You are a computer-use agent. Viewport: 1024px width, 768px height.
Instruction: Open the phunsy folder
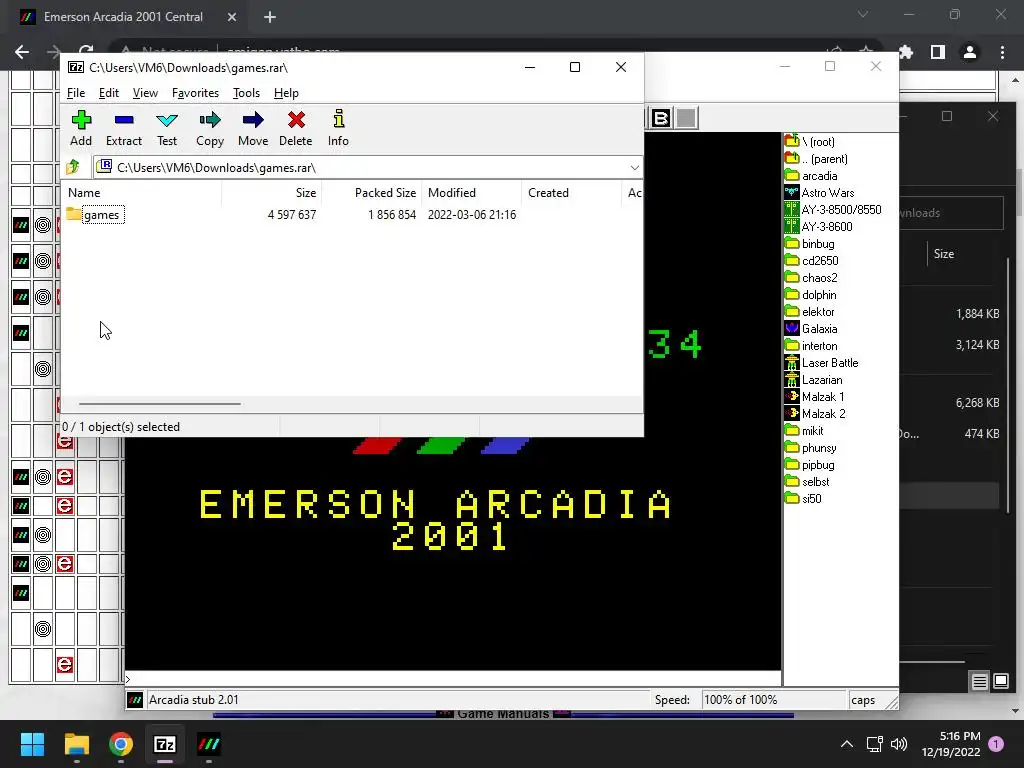point(811,447)
